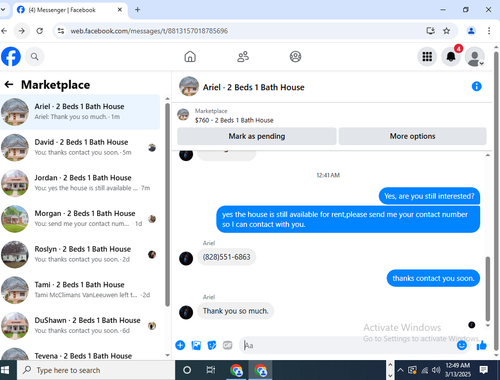The image size is (500, 380).
Task: Click the chat header listing thumbnail
Action: (189, 86)
